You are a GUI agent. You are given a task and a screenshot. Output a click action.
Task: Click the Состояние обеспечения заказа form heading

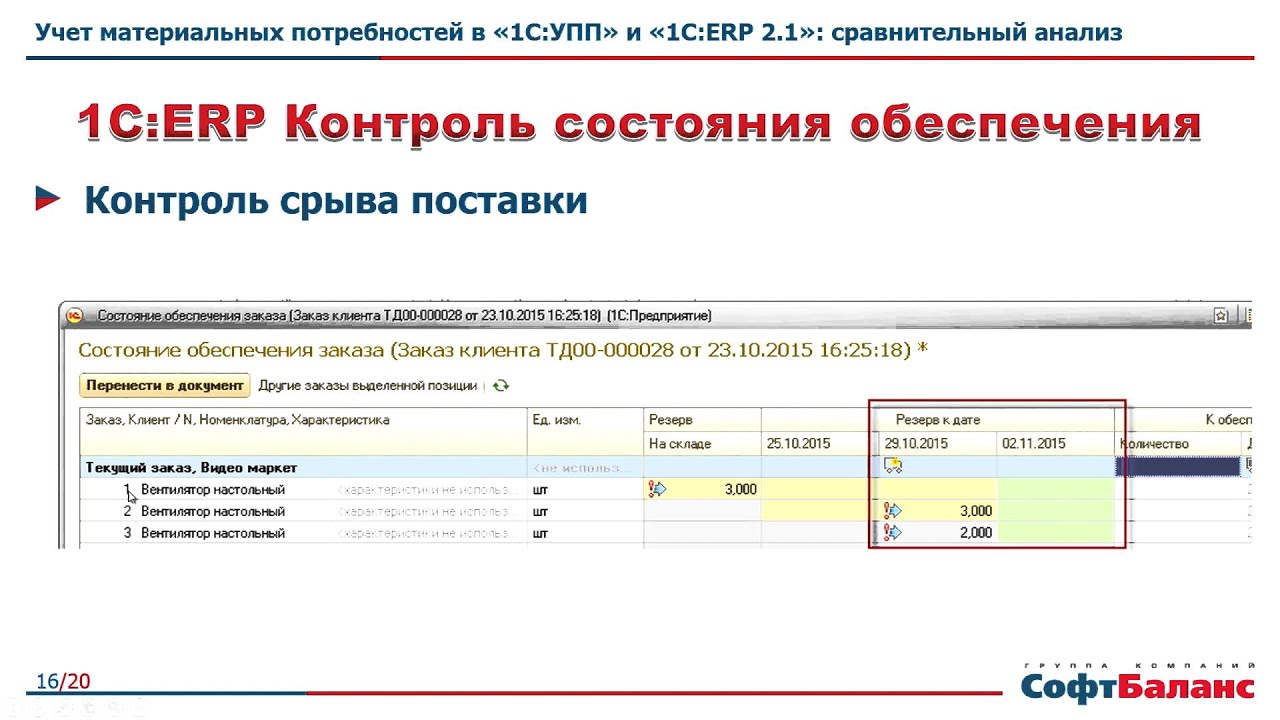click(503, 350)
